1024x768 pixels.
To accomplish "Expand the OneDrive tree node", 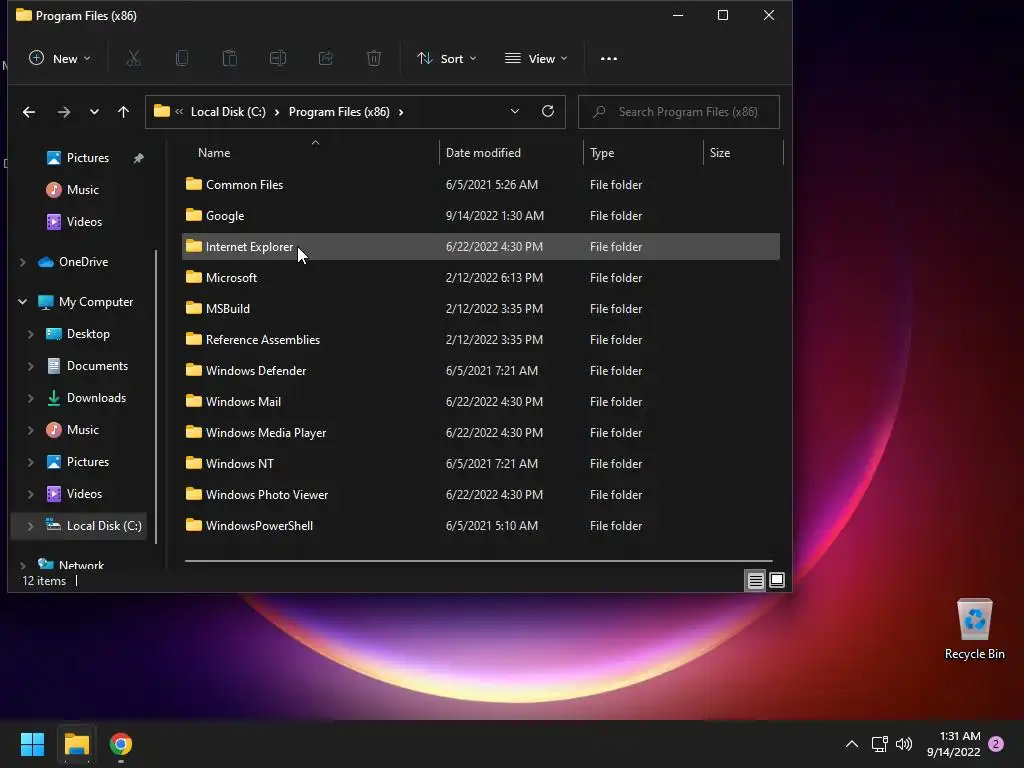I will (23, 262).
